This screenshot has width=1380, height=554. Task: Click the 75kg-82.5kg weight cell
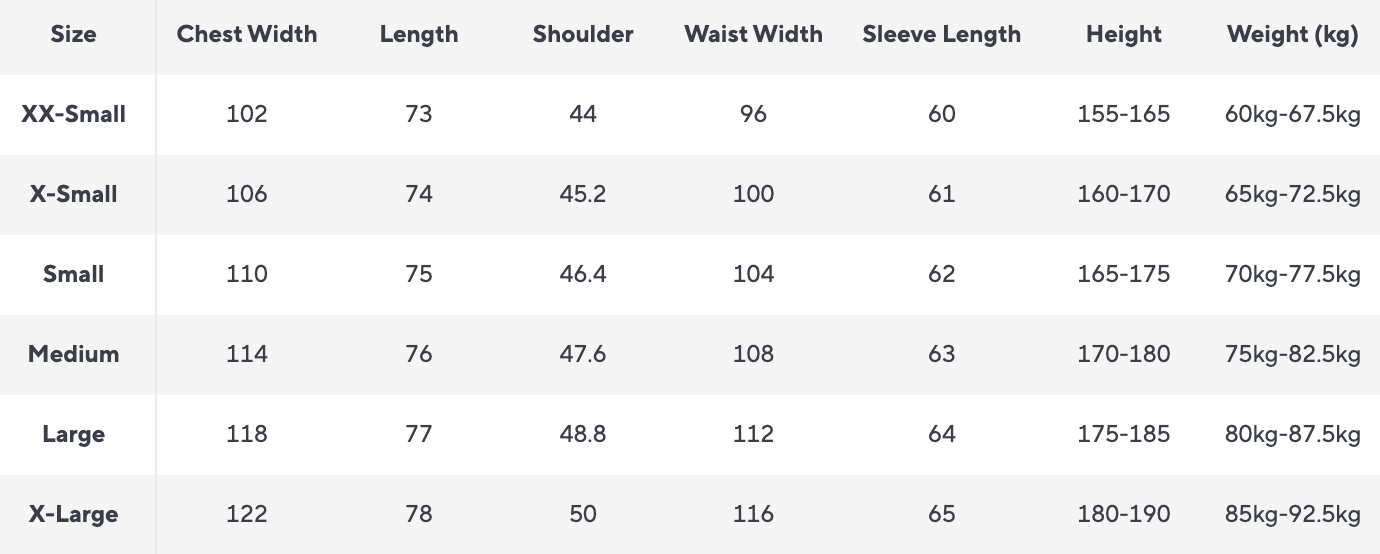coord(1292,354)
